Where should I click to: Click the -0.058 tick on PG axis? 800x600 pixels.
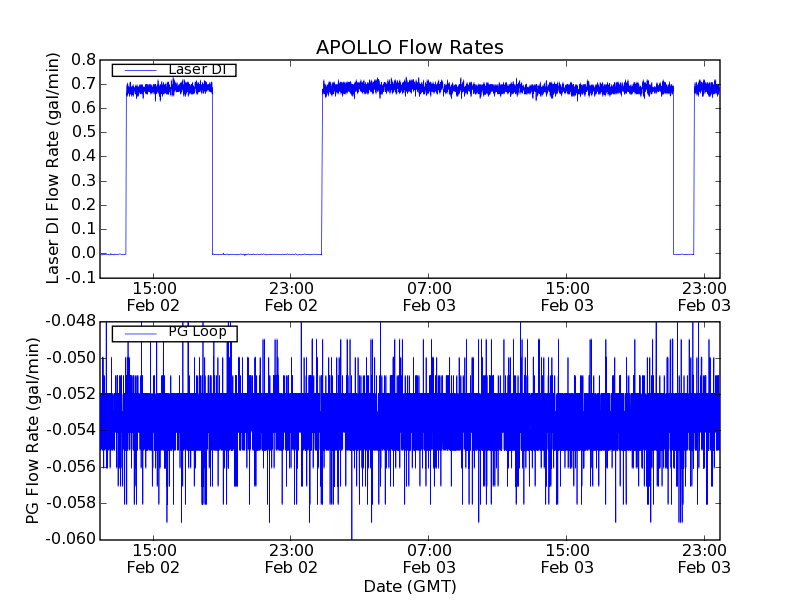tap(71, 503)
